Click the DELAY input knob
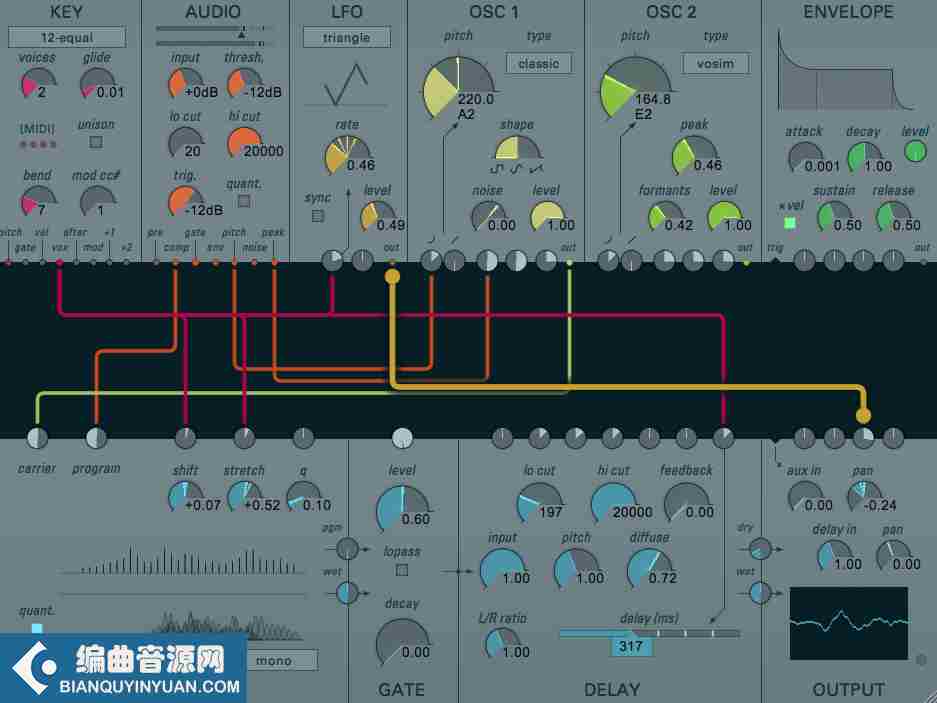The height and width of the screenshot is (703, 937). point(503,568)
